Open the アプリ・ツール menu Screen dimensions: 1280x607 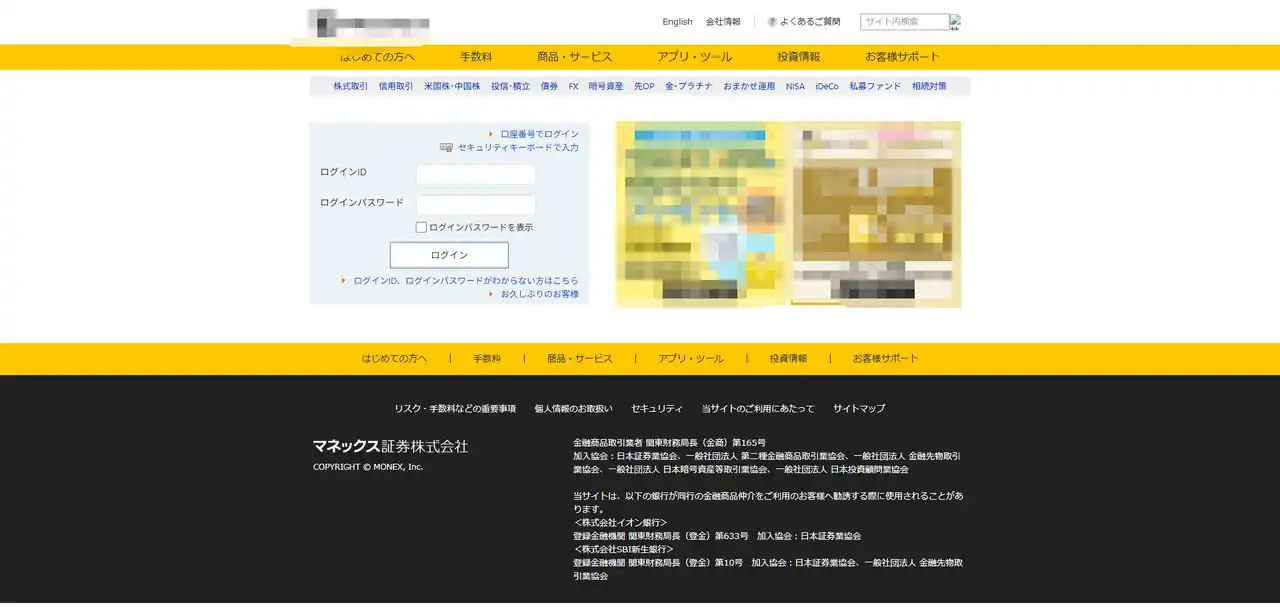point(696,56)
